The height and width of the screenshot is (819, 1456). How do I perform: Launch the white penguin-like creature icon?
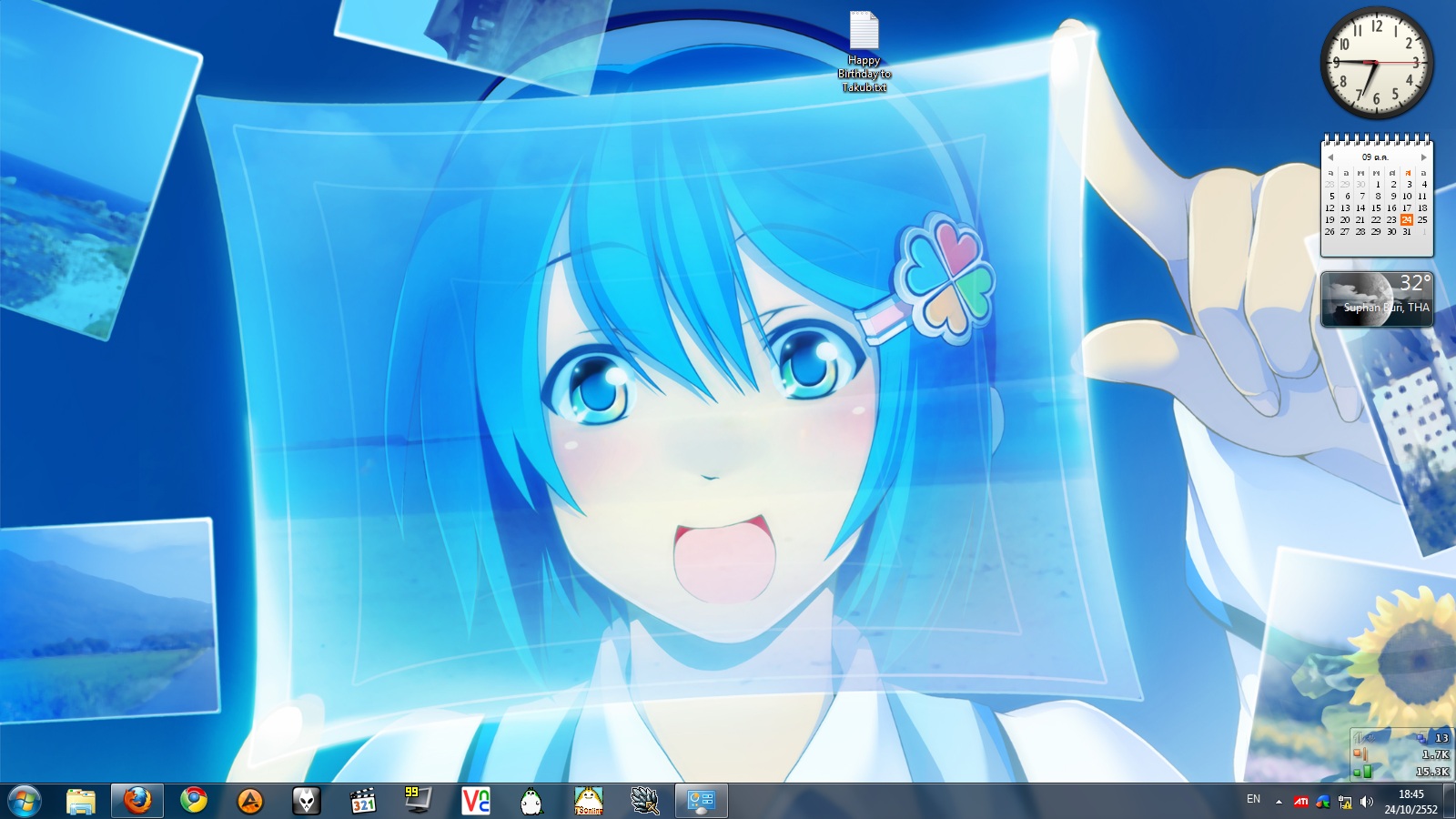531,802
